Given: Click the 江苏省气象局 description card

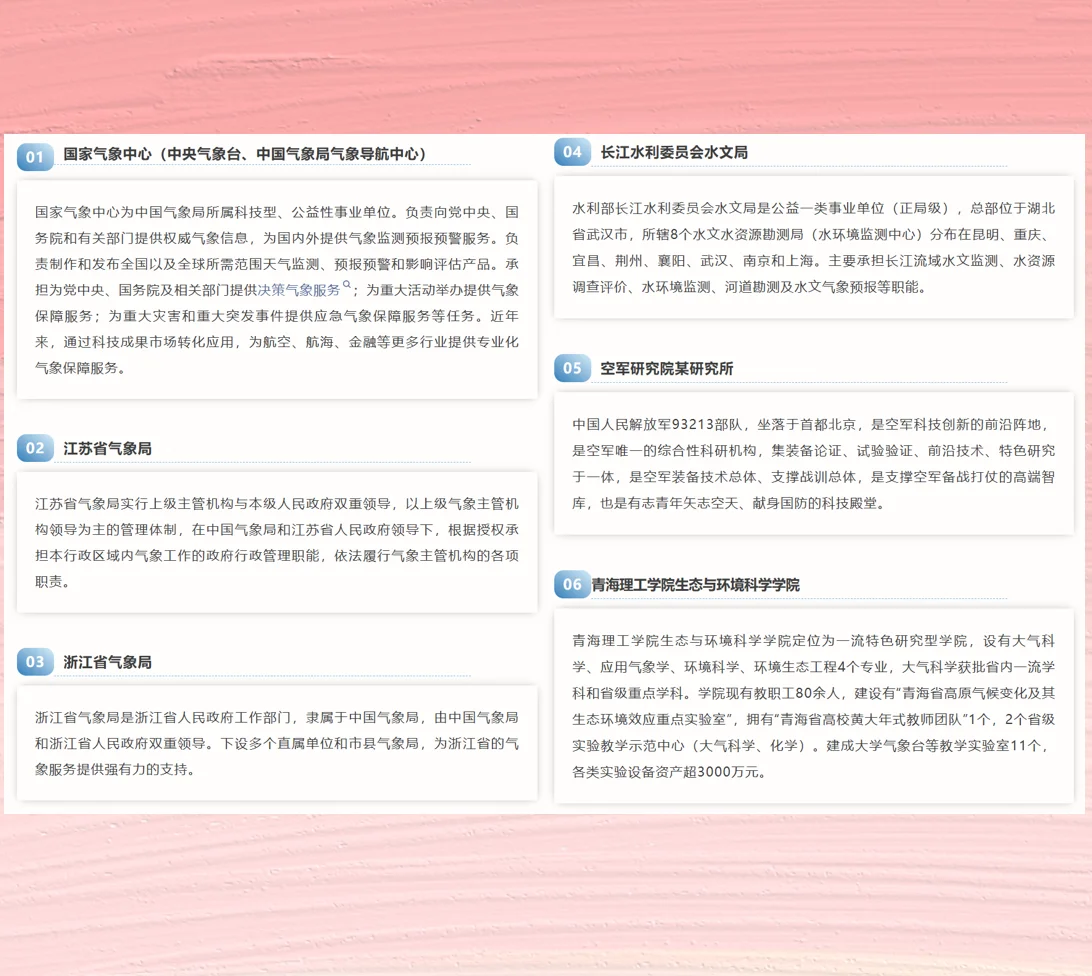Looking at the screenshot, I should click(x=277, y=543).
